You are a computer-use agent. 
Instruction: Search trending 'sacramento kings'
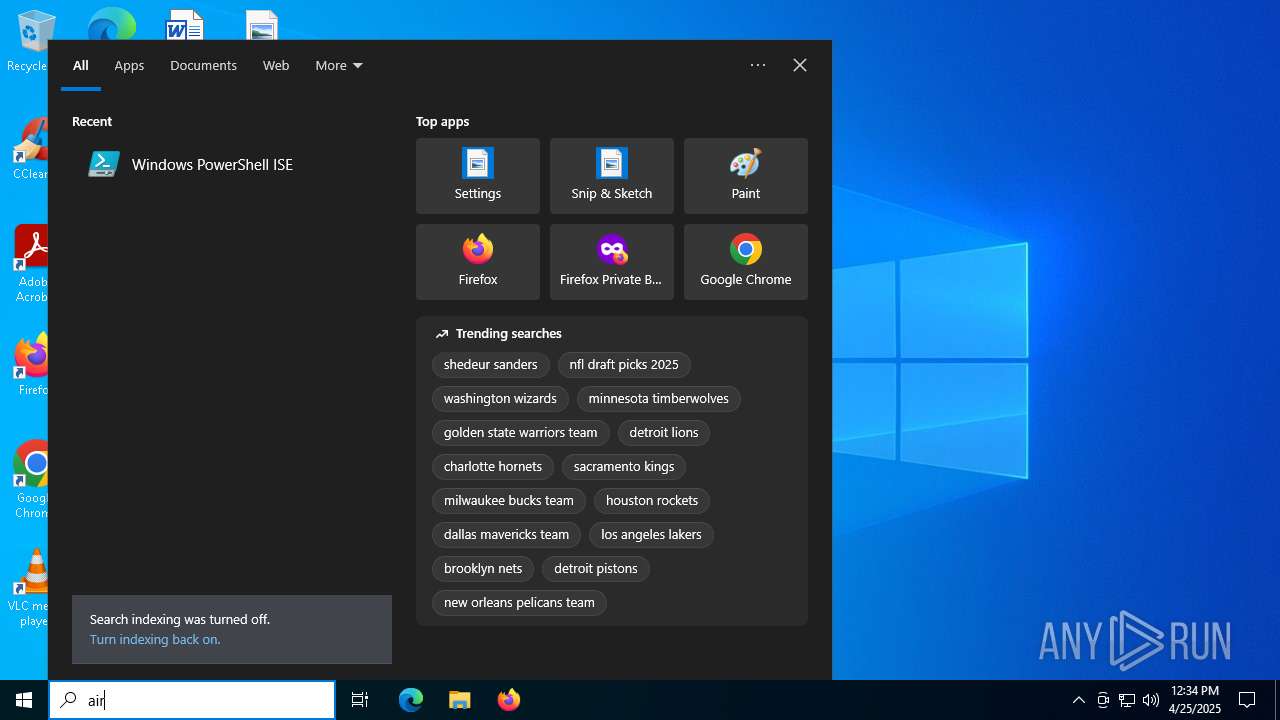pyautogui.click(x=624, y=467)
